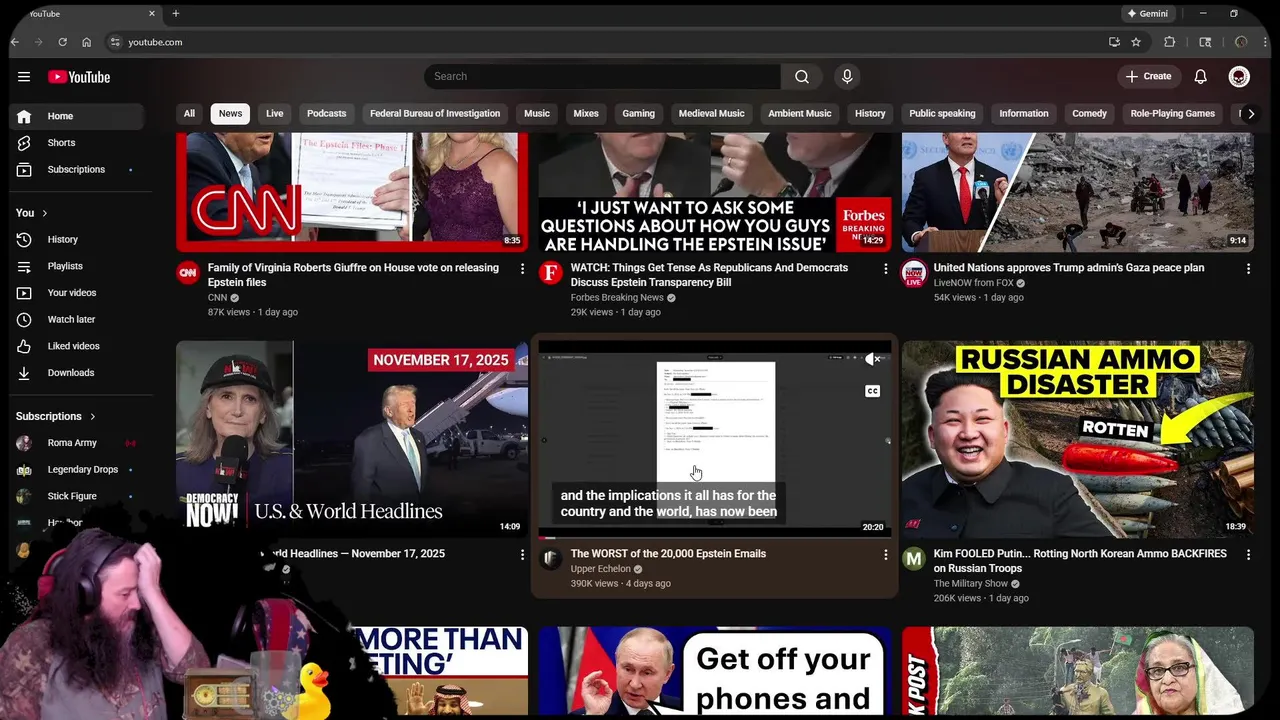Open Upper Echelon channel link
The image size is (1280, 720).
click(x=601, y=569)
